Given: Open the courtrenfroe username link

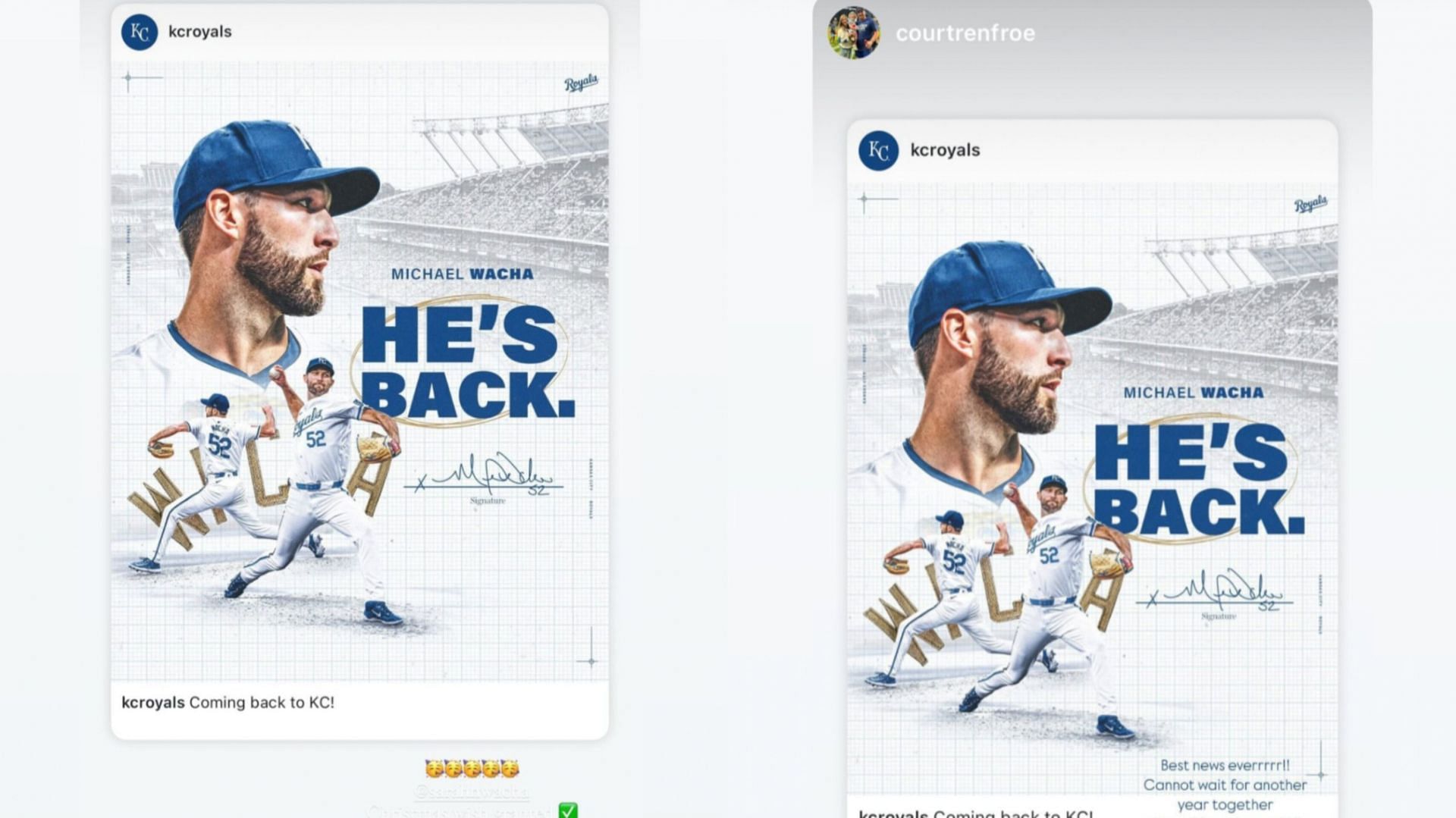Looking at the screenshot, I should click(x=965, y=33).
